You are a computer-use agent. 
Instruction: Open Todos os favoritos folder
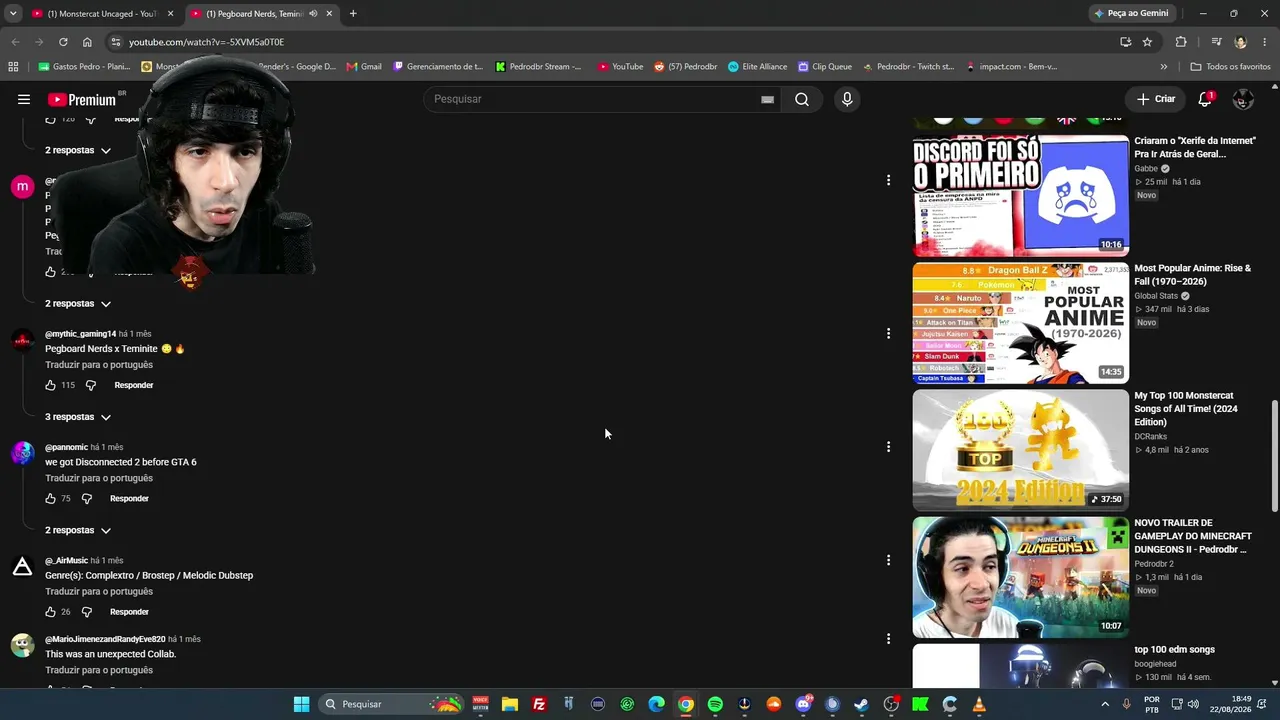tap(1230, 67)
